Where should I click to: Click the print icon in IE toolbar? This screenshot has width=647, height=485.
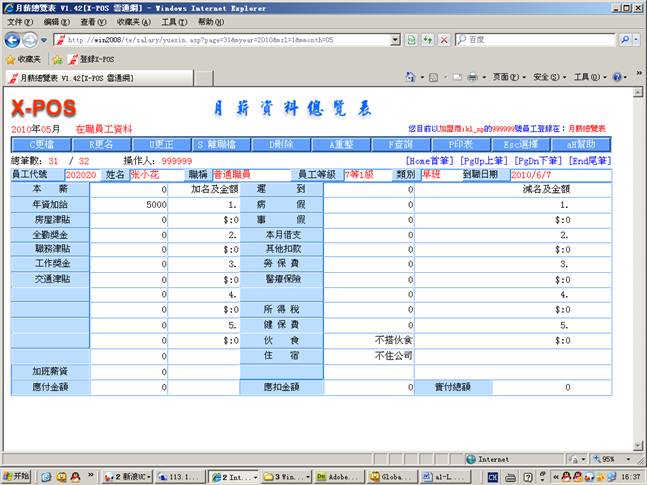(x=472, y=77)
